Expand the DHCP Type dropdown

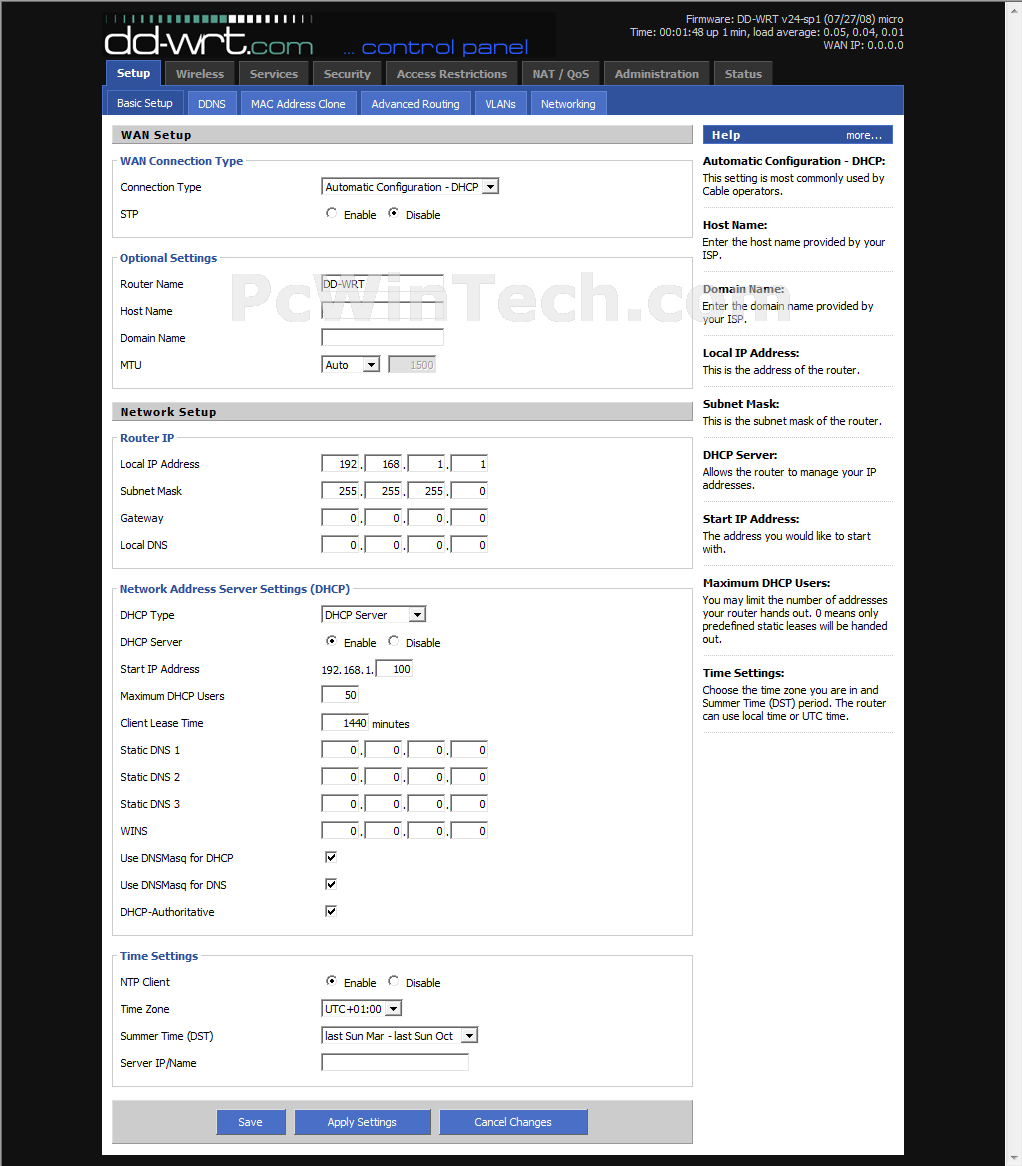pyautogui.click(x=373, y=615)
